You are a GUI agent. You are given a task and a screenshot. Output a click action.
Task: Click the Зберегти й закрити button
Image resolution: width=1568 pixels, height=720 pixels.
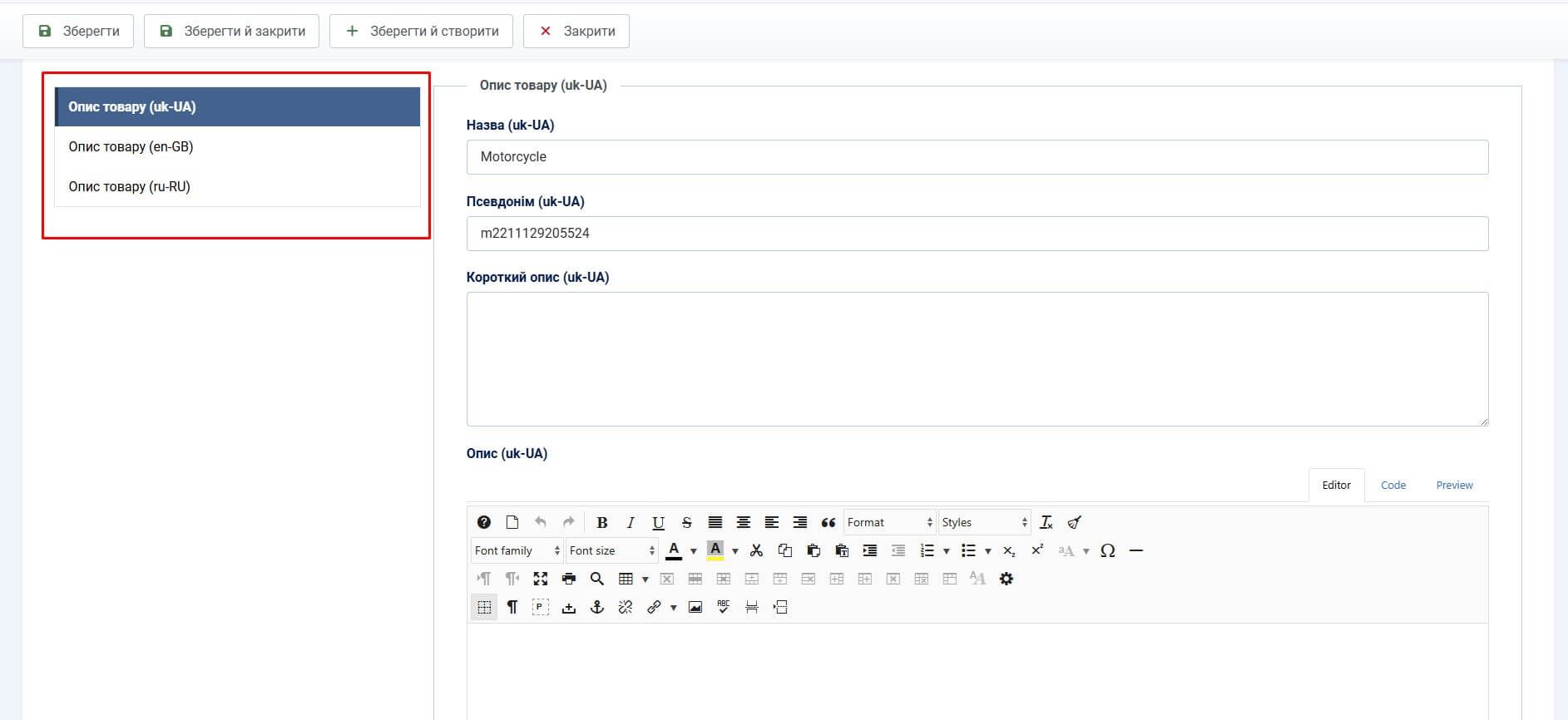click(x=231, y=31)
